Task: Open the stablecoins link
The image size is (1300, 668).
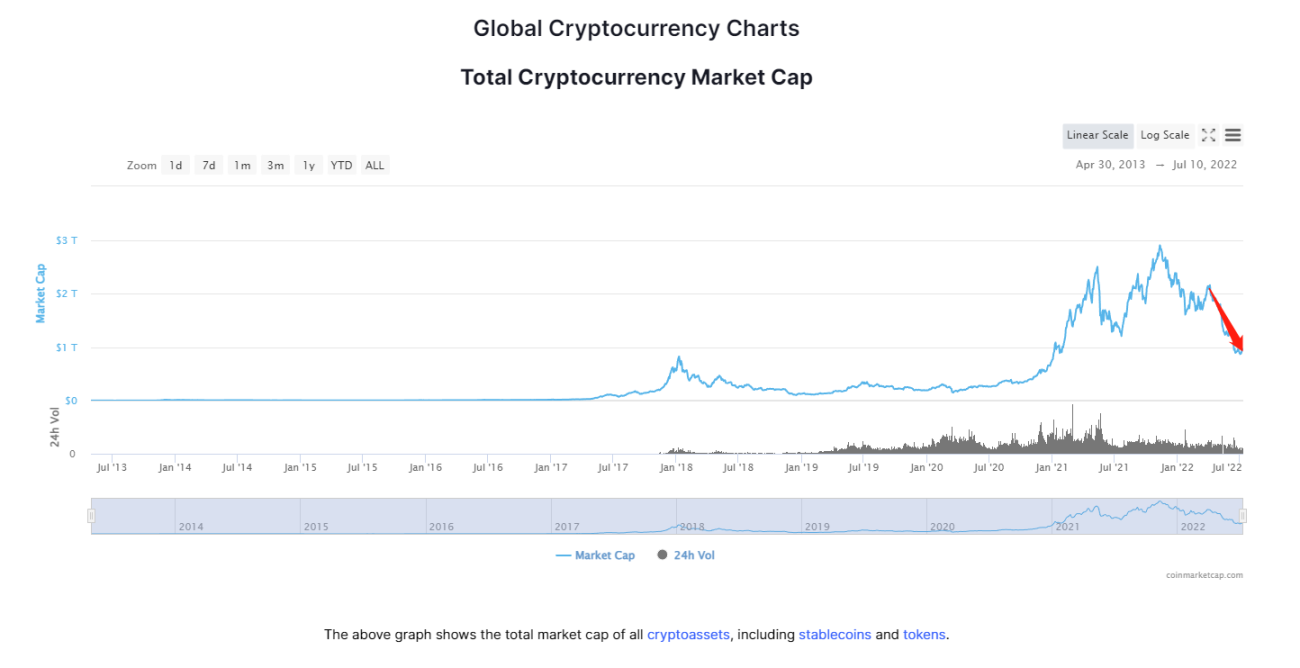Action: [834, 635]
